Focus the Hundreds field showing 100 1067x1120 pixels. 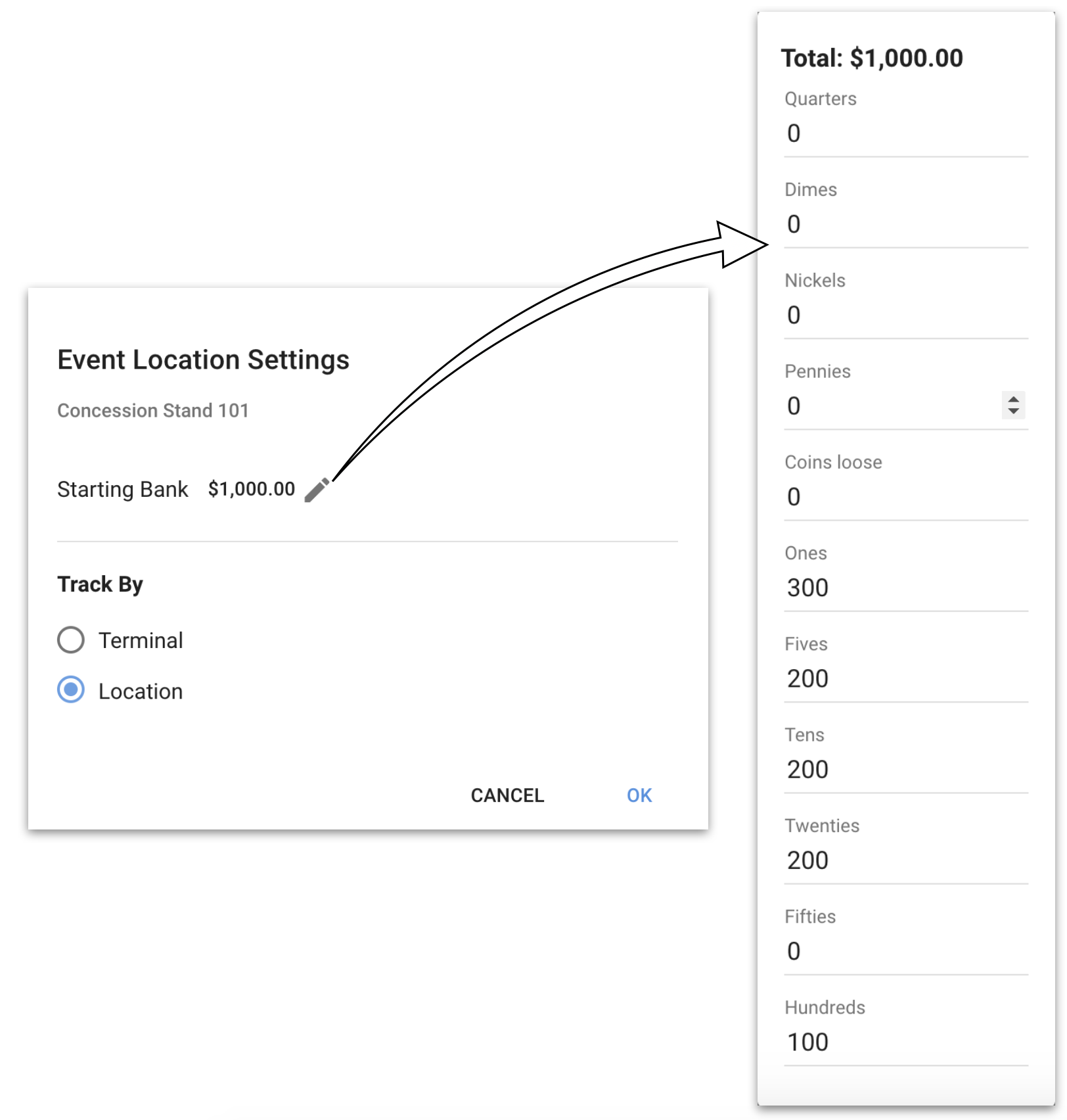906,1042
